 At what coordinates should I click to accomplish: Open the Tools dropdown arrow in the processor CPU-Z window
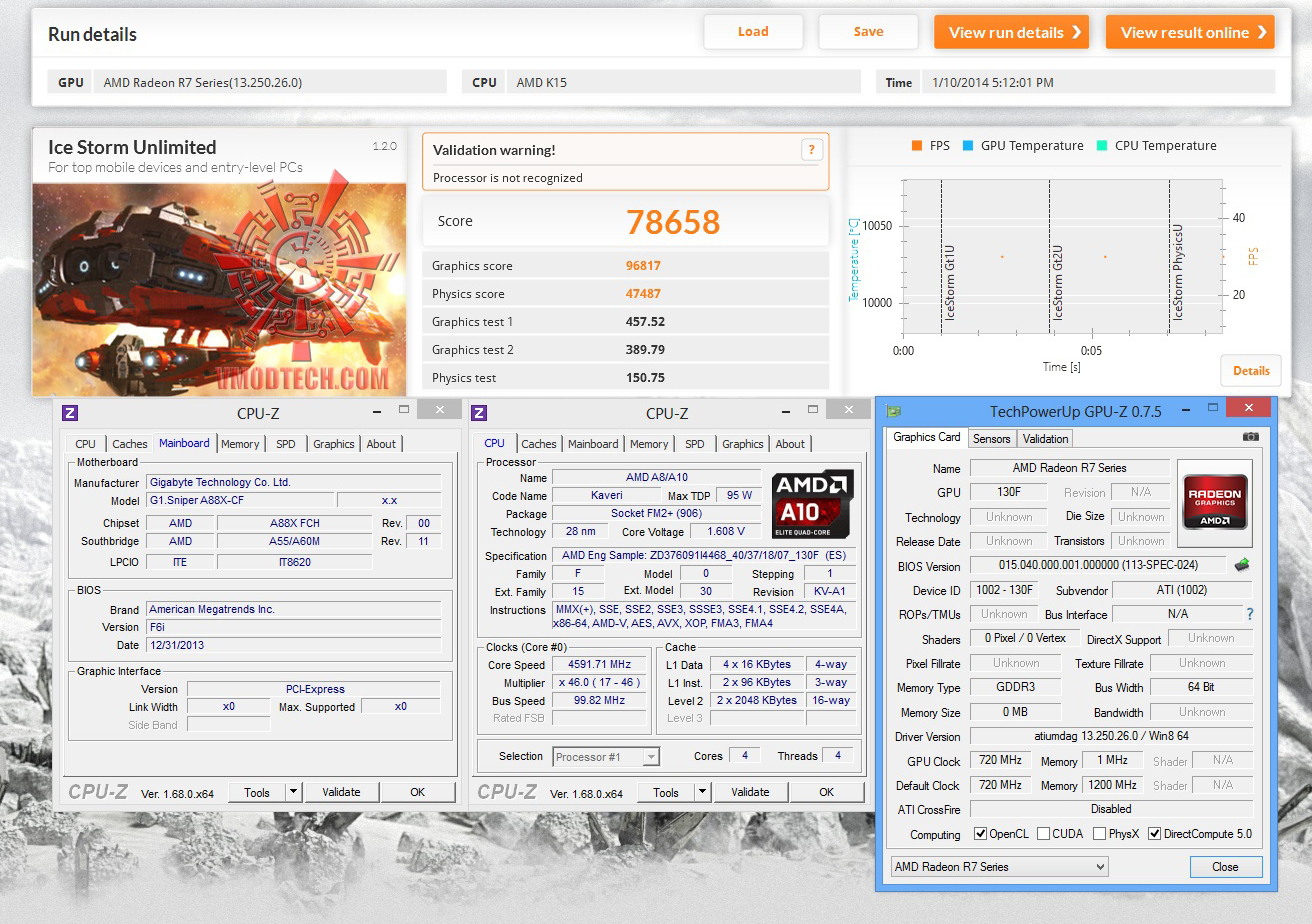(702, 792)
